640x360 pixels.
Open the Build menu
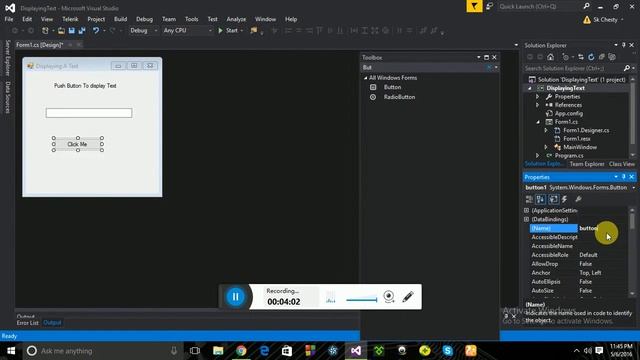pos(120,19)
